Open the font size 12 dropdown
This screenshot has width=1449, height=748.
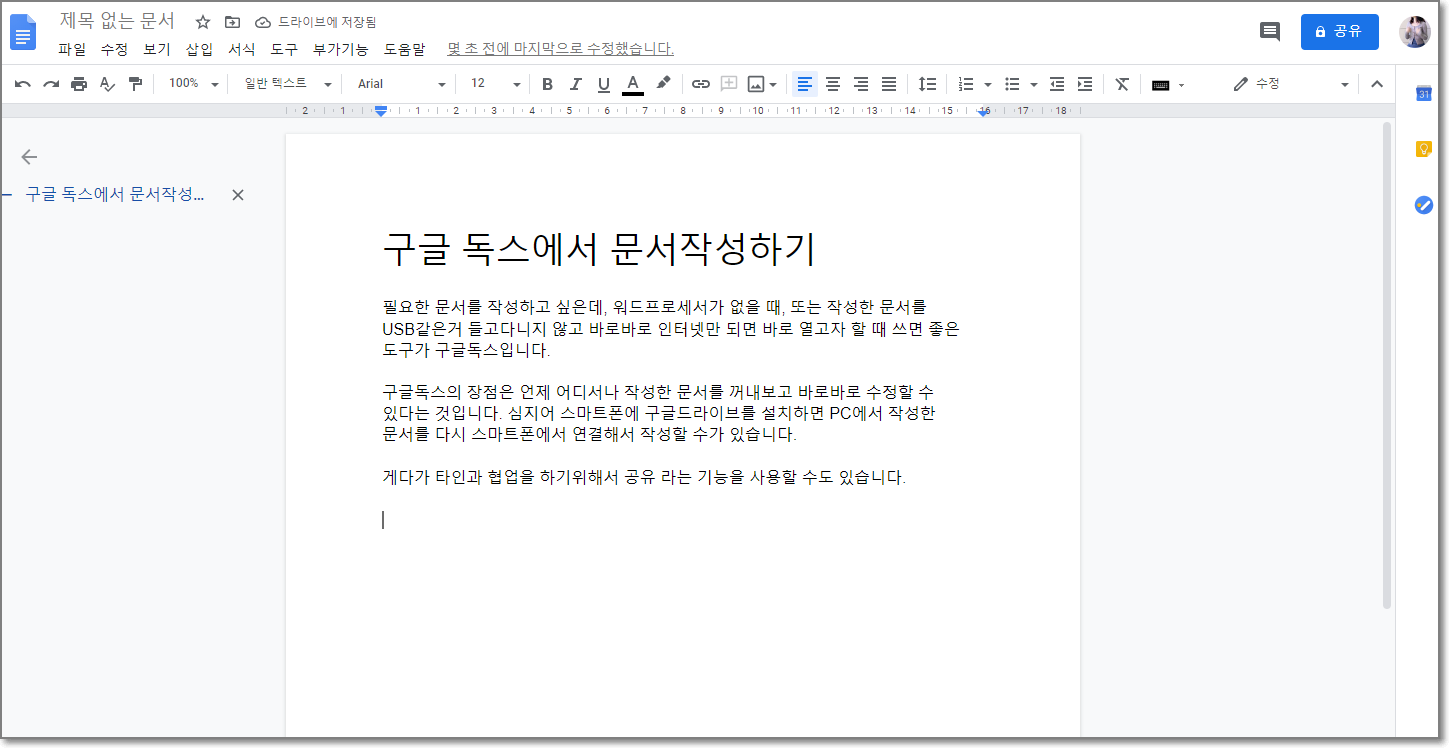(496, 84)
